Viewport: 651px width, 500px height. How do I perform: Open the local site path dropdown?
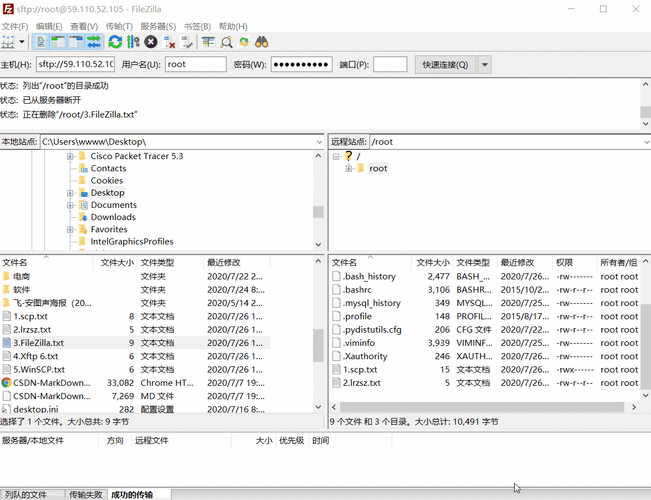coord(319,142)
